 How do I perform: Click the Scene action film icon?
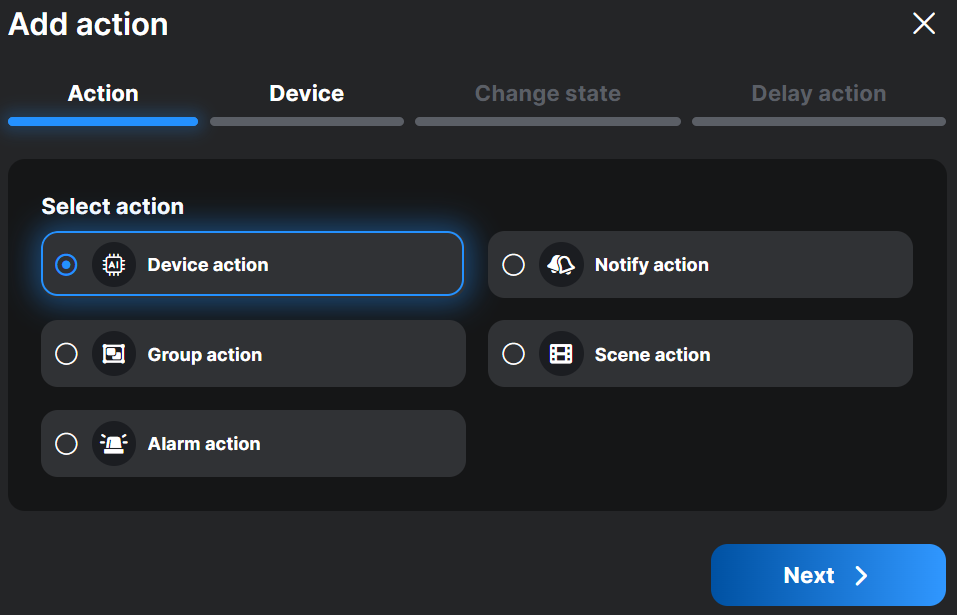click(561, 354)
